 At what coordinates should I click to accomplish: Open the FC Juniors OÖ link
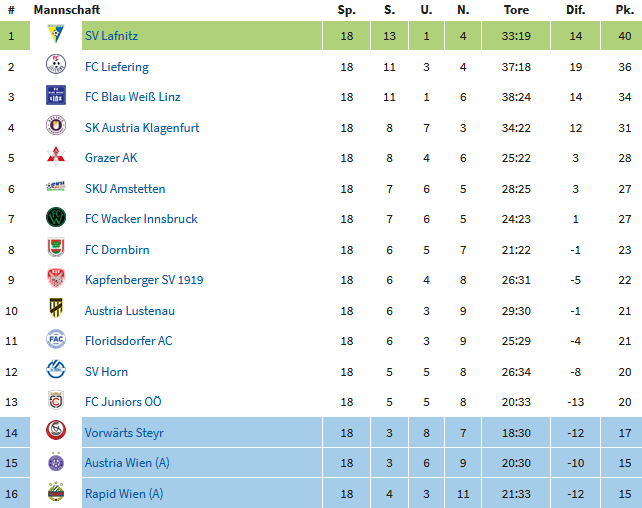click(123, 402)
